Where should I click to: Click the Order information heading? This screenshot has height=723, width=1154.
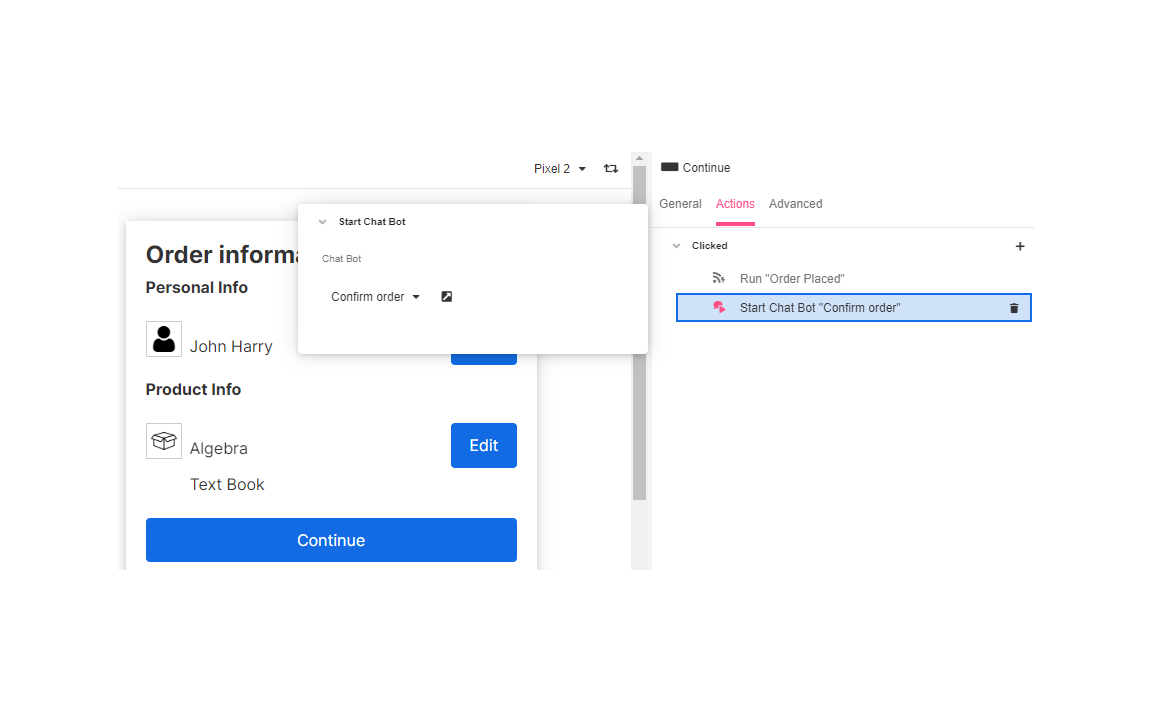222,254
